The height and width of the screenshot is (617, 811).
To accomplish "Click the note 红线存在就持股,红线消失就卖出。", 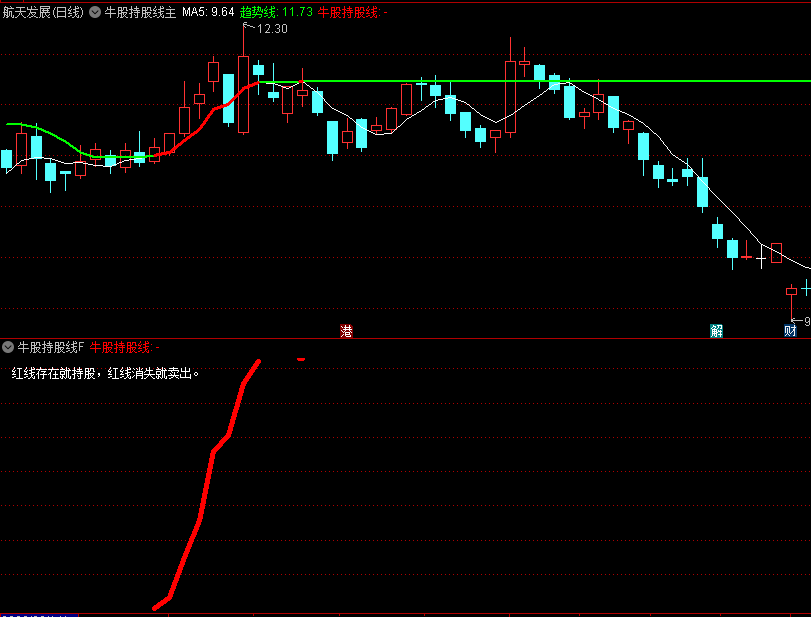I will tap(105, 373).
